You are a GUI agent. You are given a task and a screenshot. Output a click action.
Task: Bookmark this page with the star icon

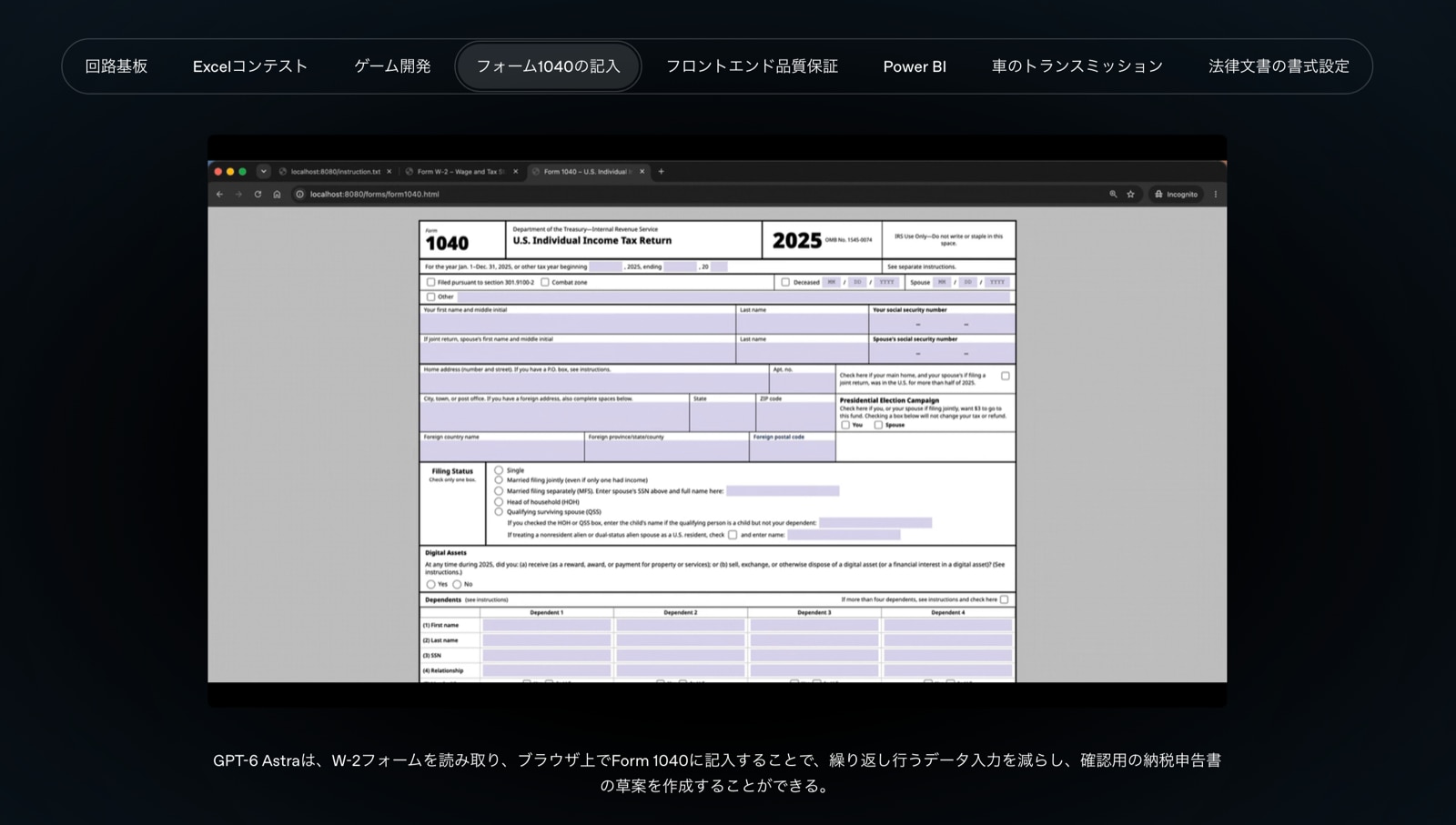[x=1131, y=194]
